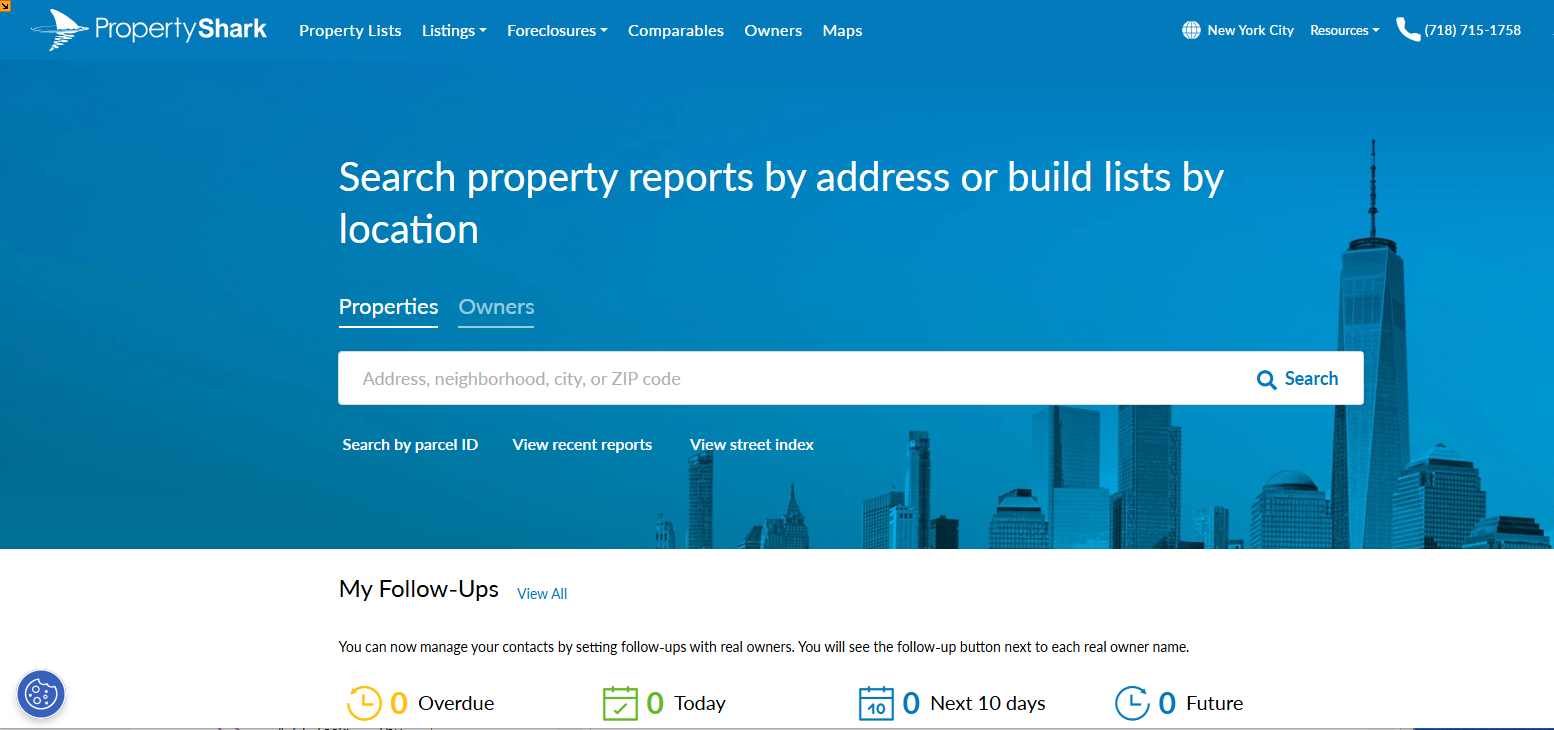Screen dimensions: 1554x730
Task: Click the phone handset icon
Action: [1408, 30]
